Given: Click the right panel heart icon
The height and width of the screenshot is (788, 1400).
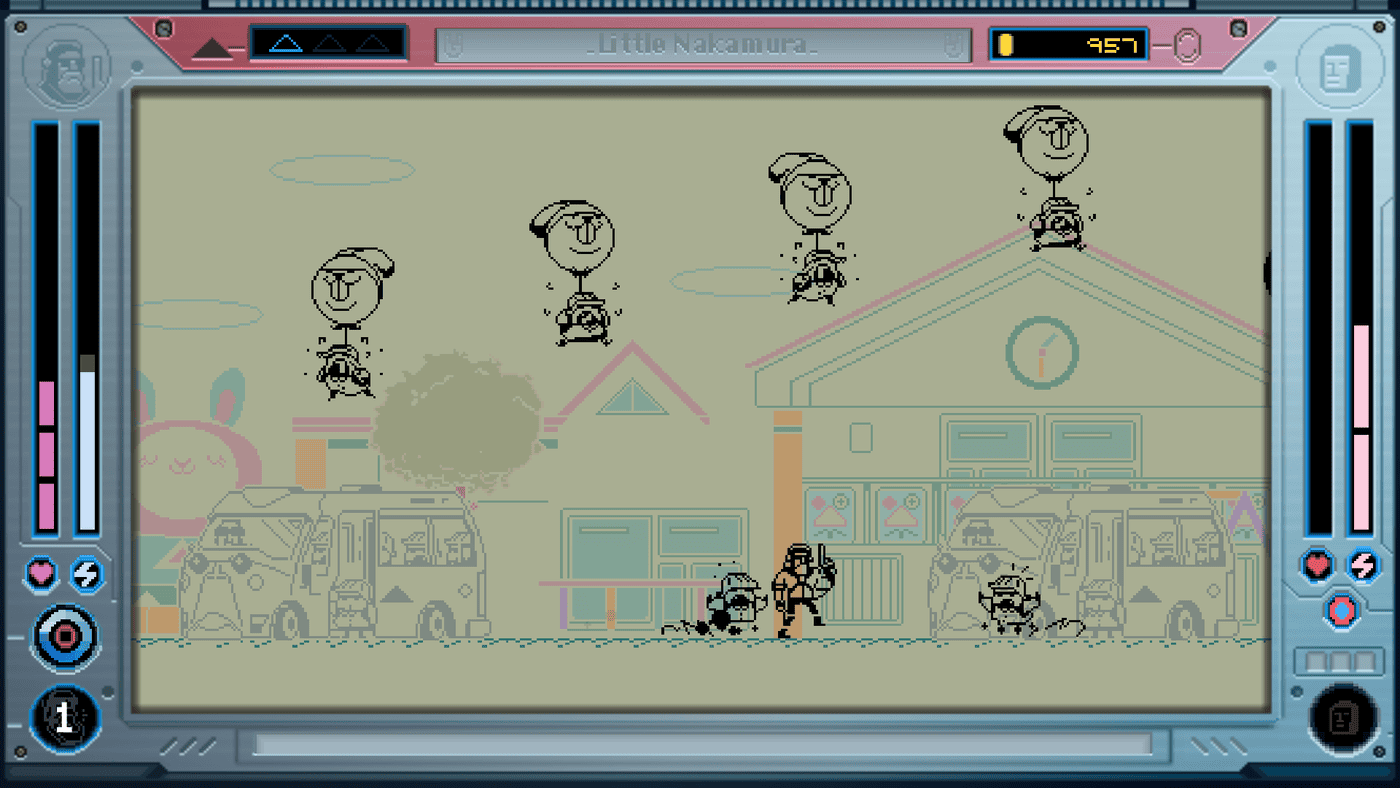Looking at the screenshot, I should click(1318, 565).
